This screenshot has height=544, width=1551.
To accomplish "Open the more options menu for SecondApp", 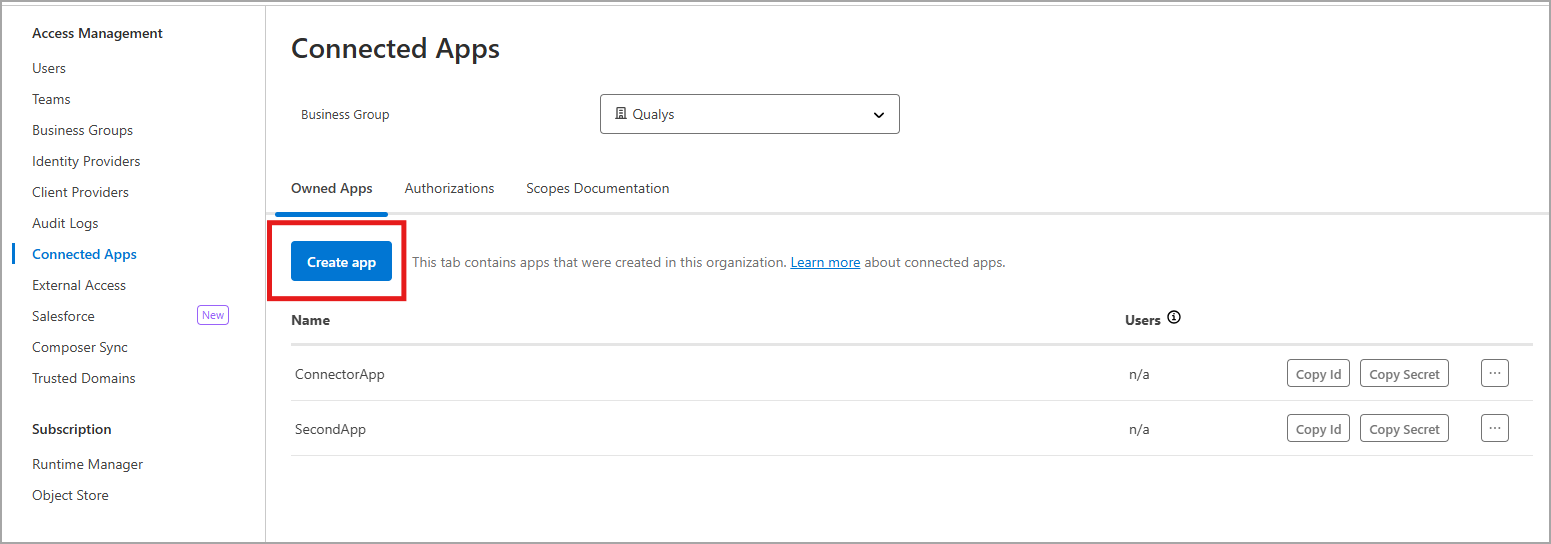I will point(1494,428).
